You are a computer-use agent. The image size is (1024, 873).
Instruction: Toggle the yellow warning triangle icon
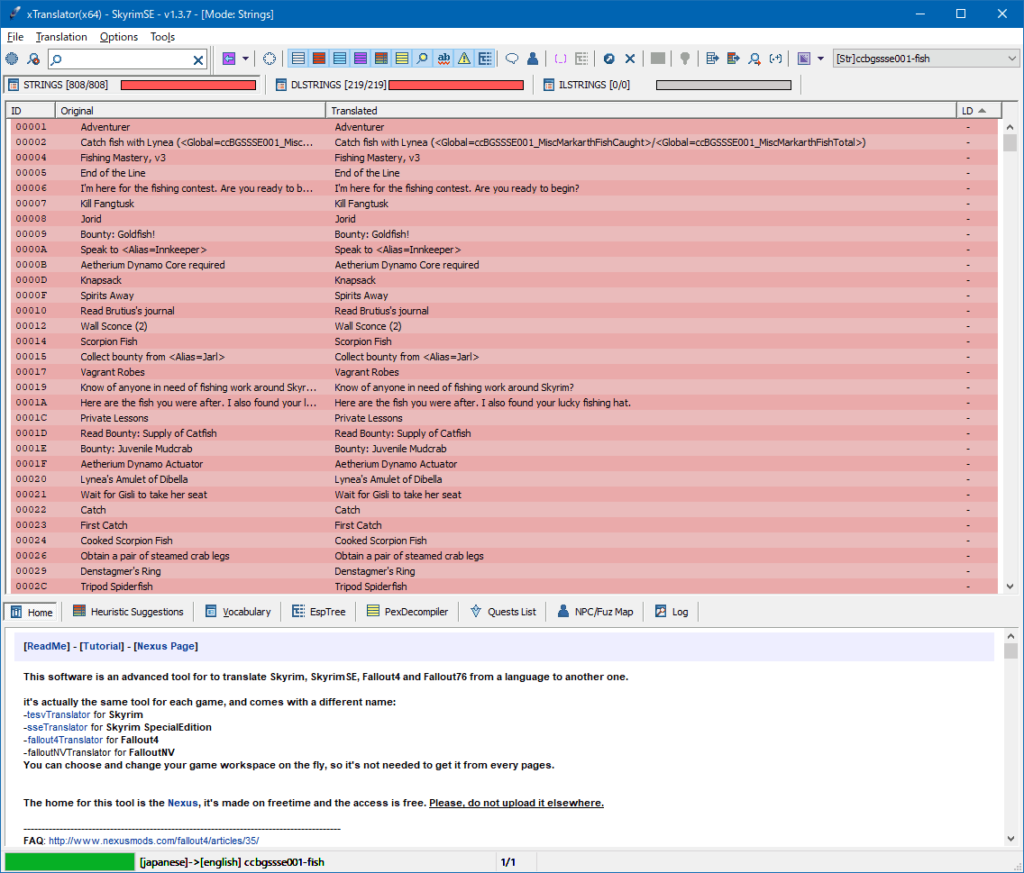[x=464, y=59]
